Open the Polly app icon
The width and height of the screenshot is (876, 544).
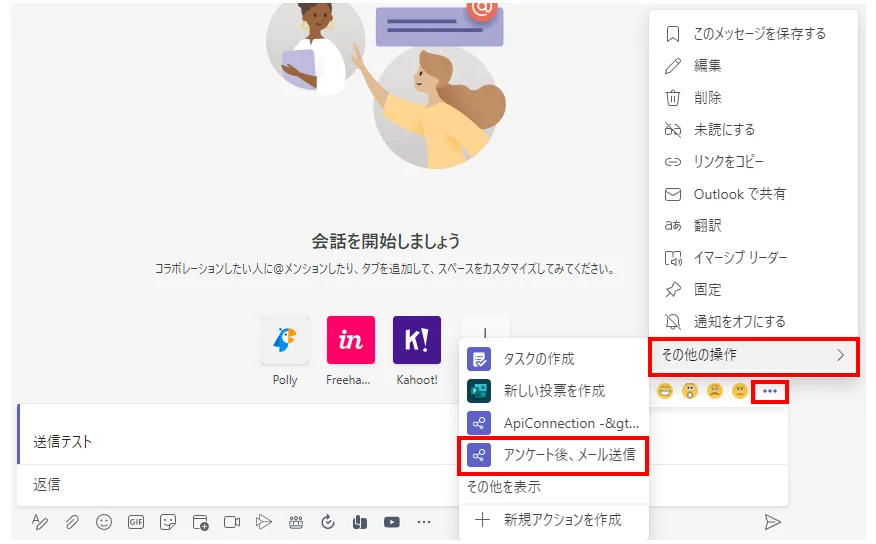tap(285, 341)
